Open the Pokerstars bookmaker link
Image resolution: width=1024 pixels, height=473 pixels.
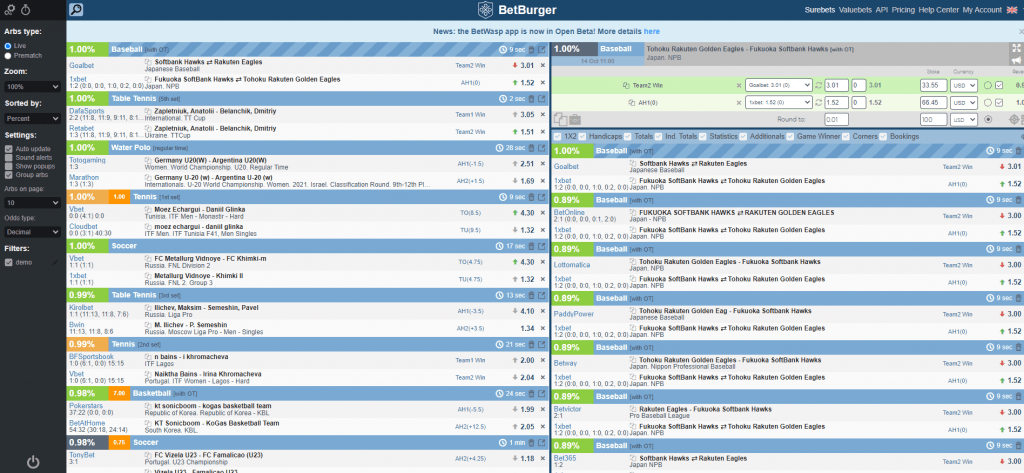[x=86, y=406]
